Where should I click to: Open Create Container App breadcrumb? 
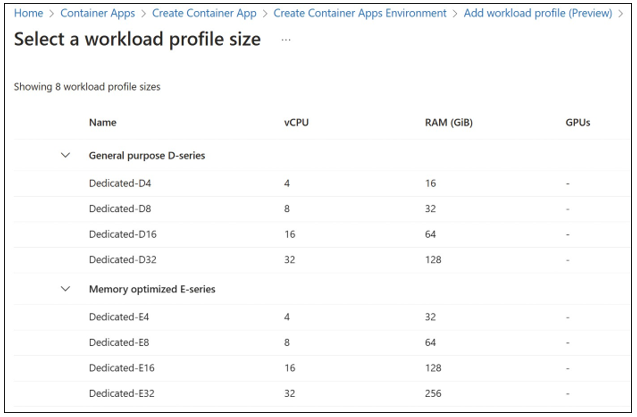[x=204, y=13]
